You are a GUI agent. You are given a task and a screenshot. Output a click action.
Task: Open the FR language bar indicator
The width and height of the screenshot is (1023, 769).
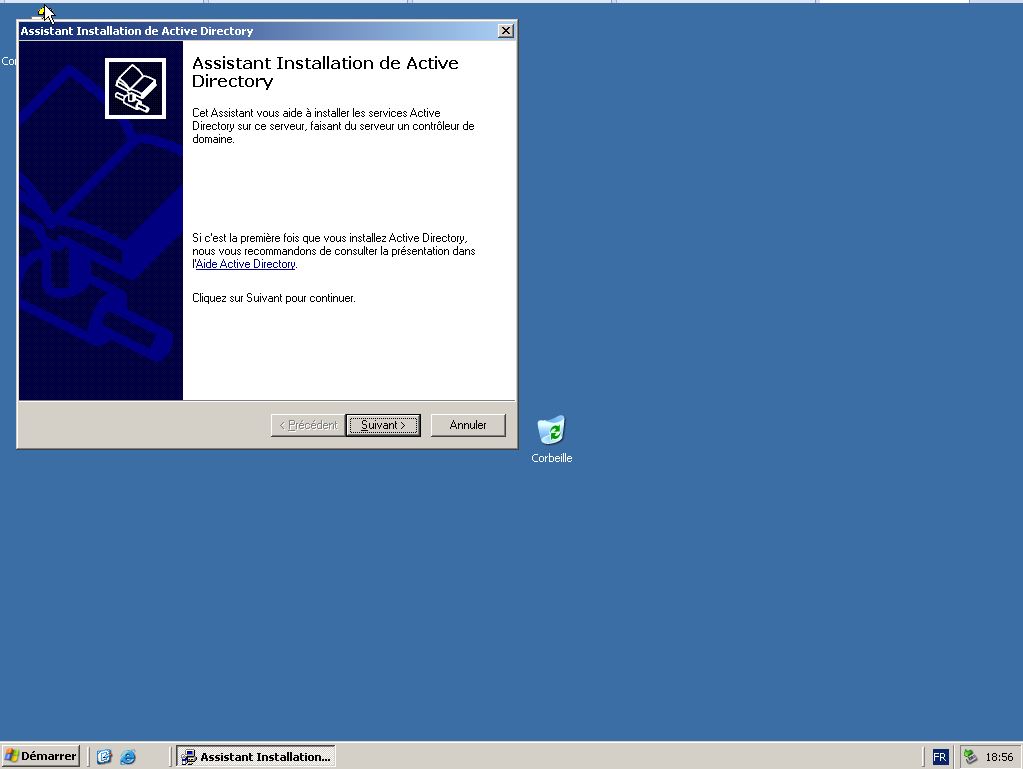tap(939, 757)
